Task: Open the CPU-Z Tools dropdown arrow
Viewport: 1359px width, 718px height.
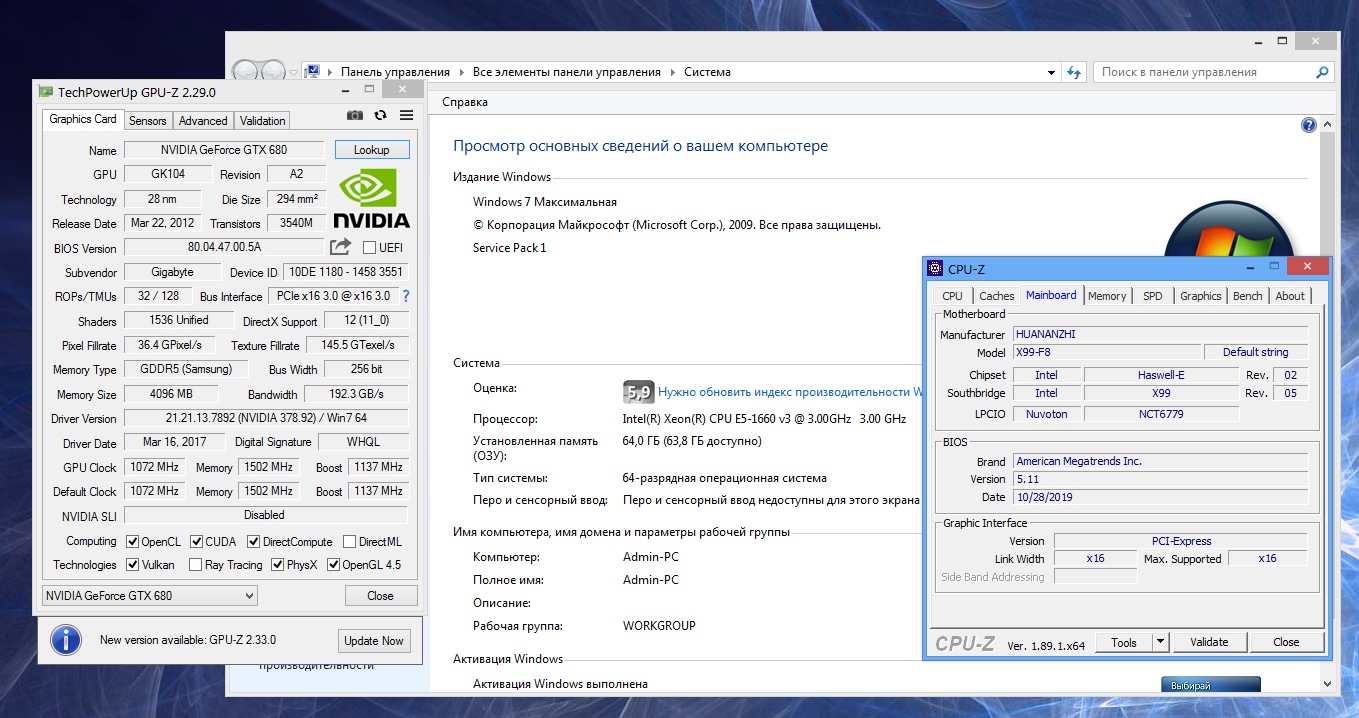Action: (x=1160, y=642)
